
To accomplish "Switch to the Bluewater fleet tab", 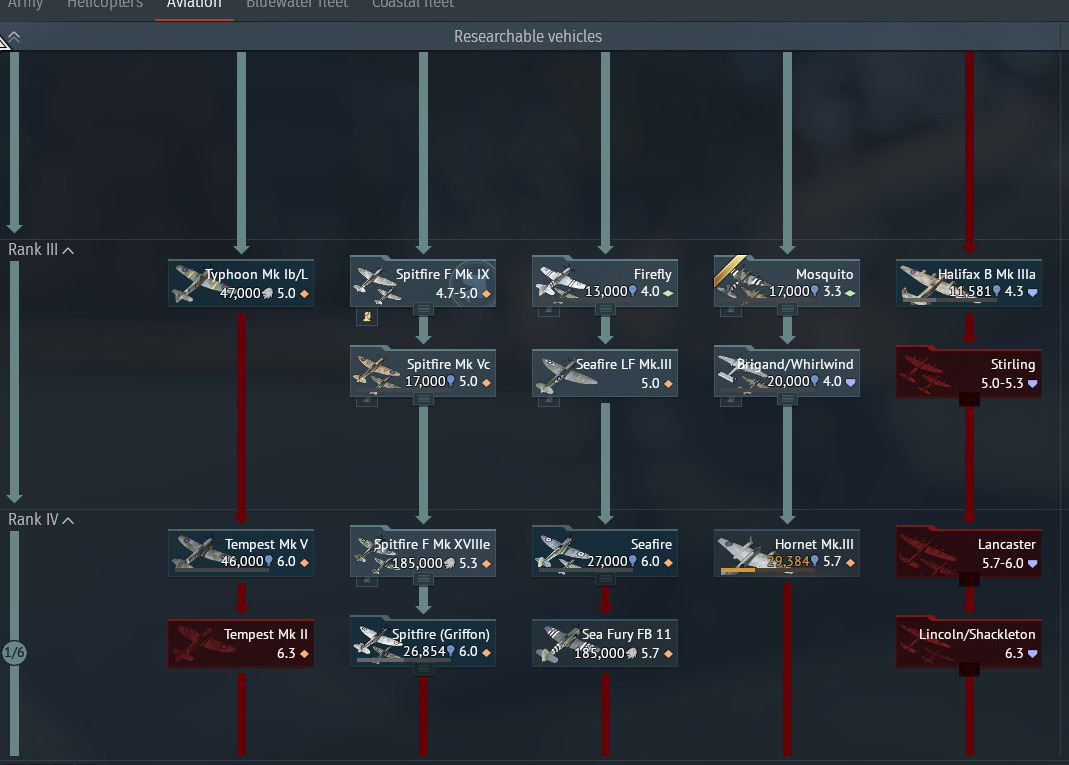I will click(x=297, y=5).
